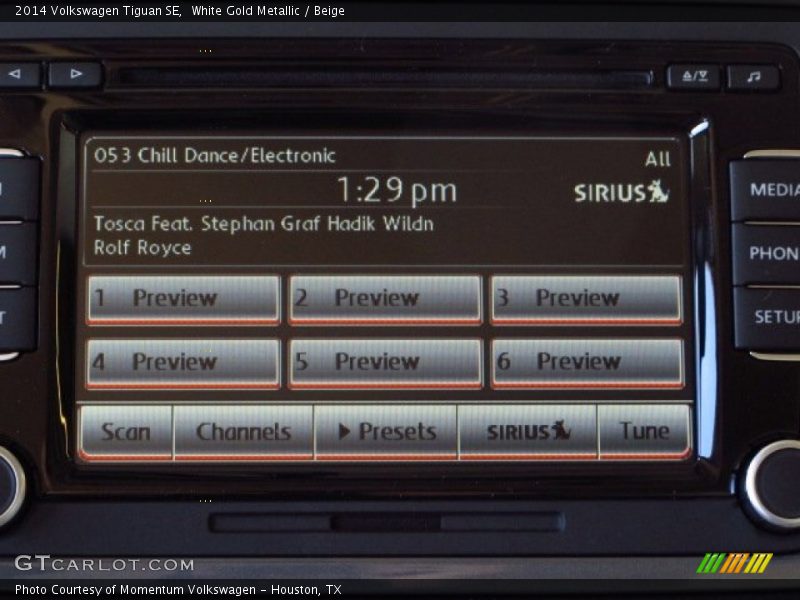This screenshot has height=600, width=800.
Task: Select preset 4 Preview
Action: coord(184,364)
